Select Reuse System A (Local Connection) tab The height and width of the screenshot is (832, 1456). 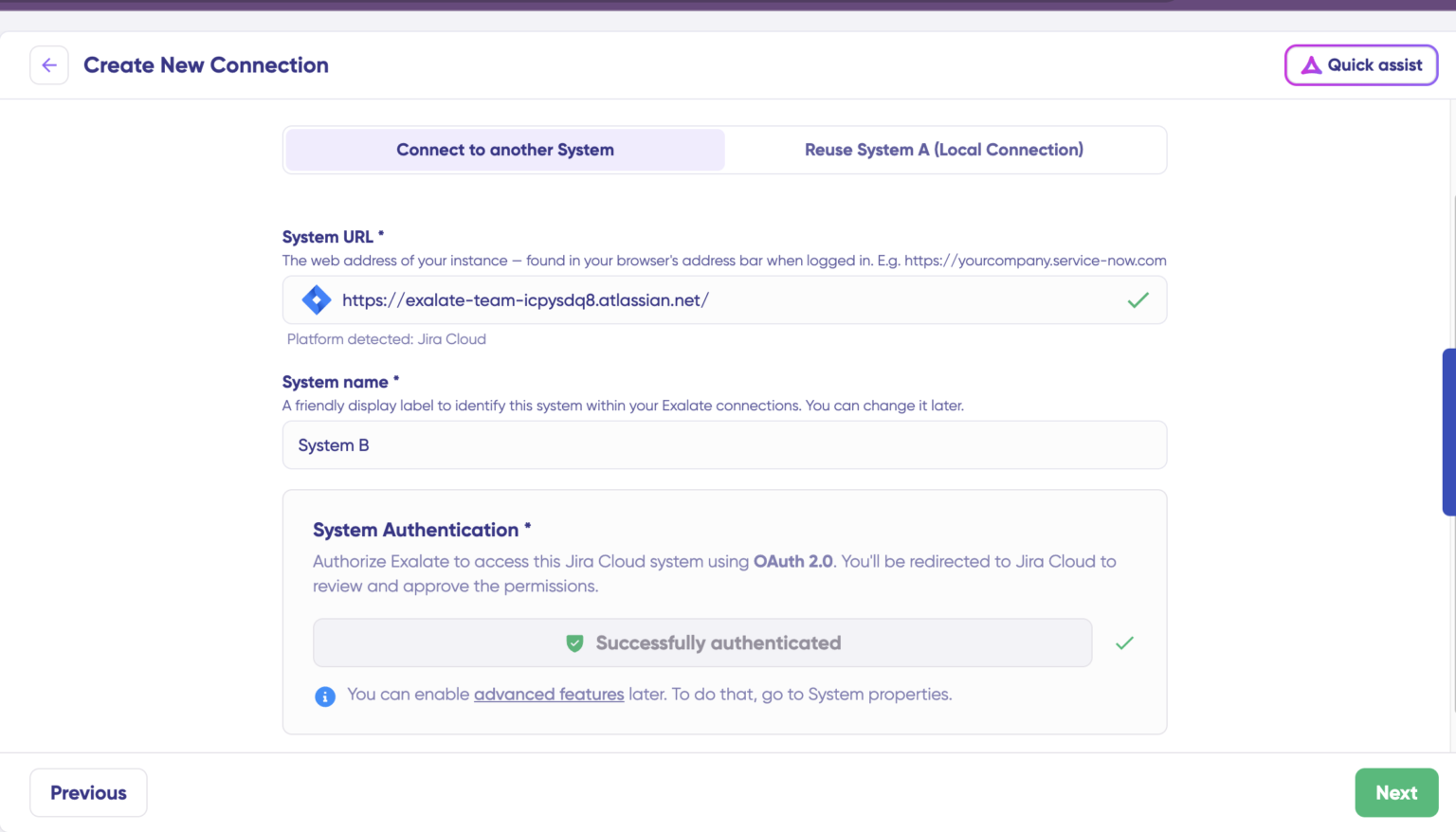[x=944, y=150]
